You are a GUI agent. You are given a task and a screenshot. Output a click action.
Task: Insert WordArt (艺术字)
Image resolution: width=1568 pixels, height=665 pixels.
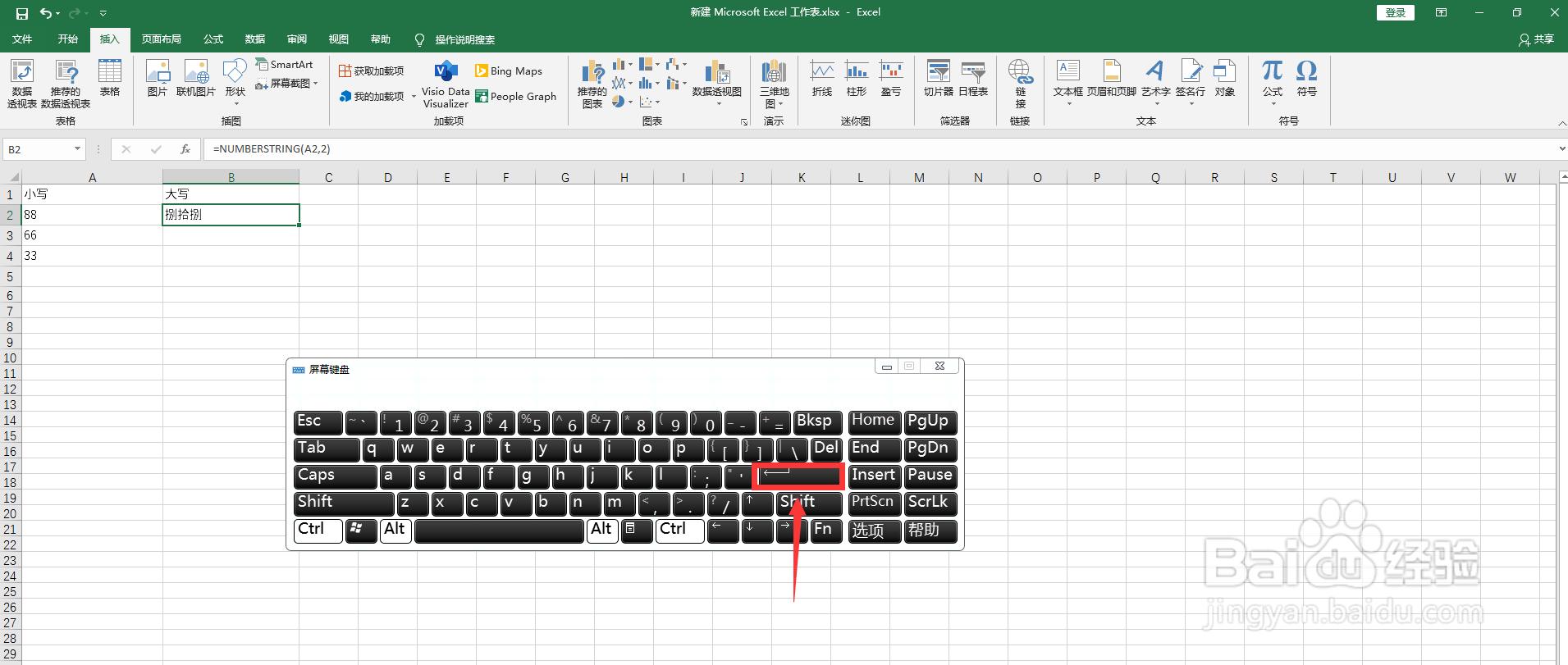[x=1155, y=82]
